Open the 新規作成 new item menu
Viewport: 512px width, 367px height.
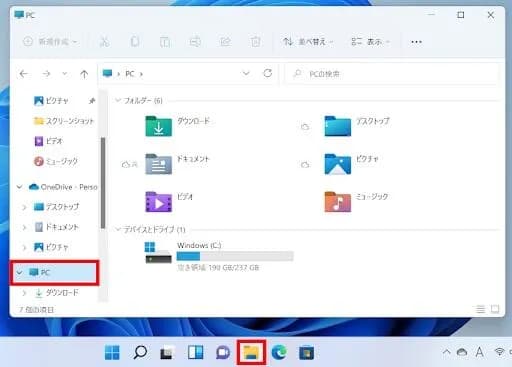pos(50,42)
